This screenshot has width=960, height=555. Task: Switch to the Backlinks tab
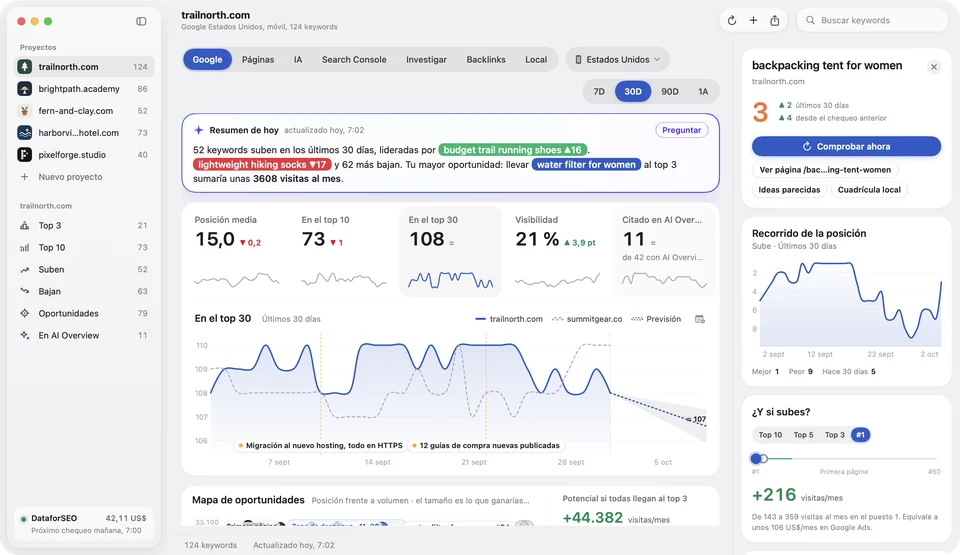coord(486,59)
